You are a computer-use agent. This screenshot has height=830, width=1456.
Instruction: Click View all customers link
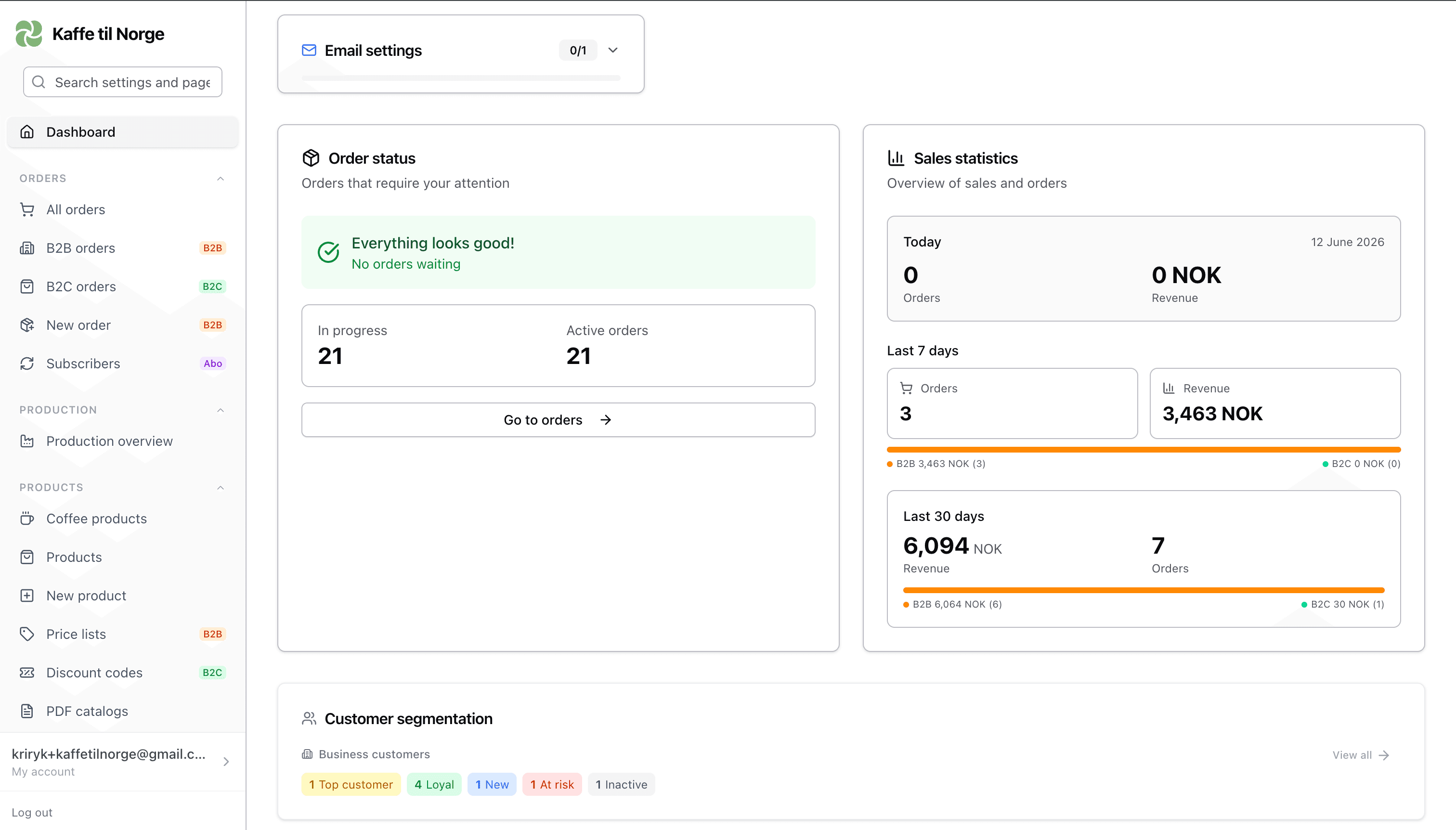coord(1361,755)
